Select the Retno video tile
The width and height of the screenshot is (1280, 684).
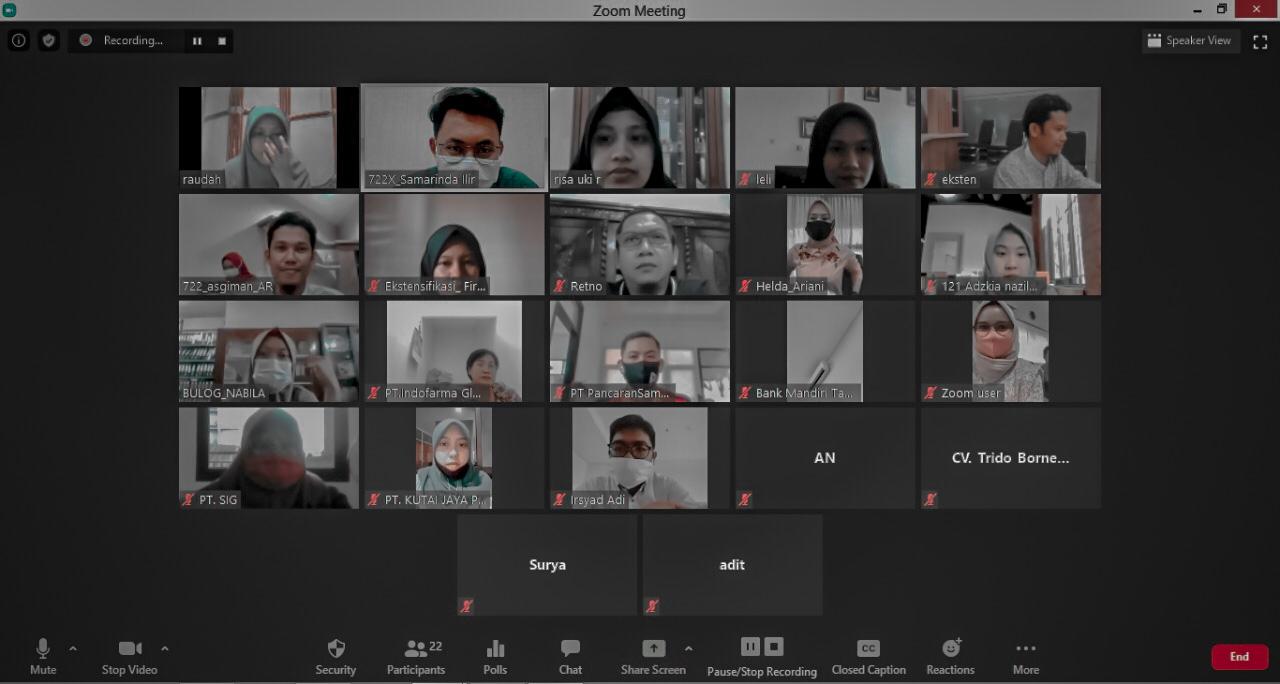639,245
